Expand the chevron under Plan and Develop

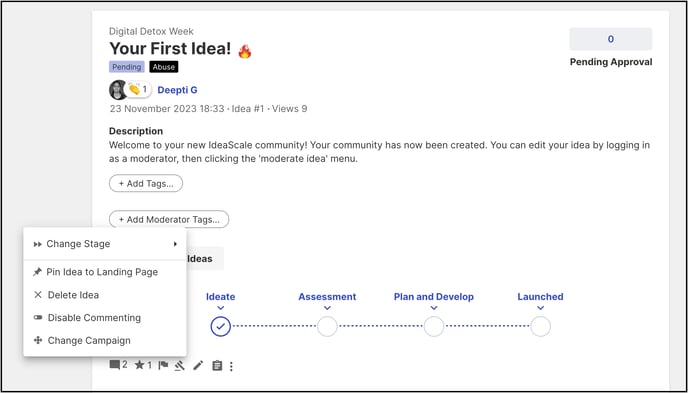coord(434,308)
